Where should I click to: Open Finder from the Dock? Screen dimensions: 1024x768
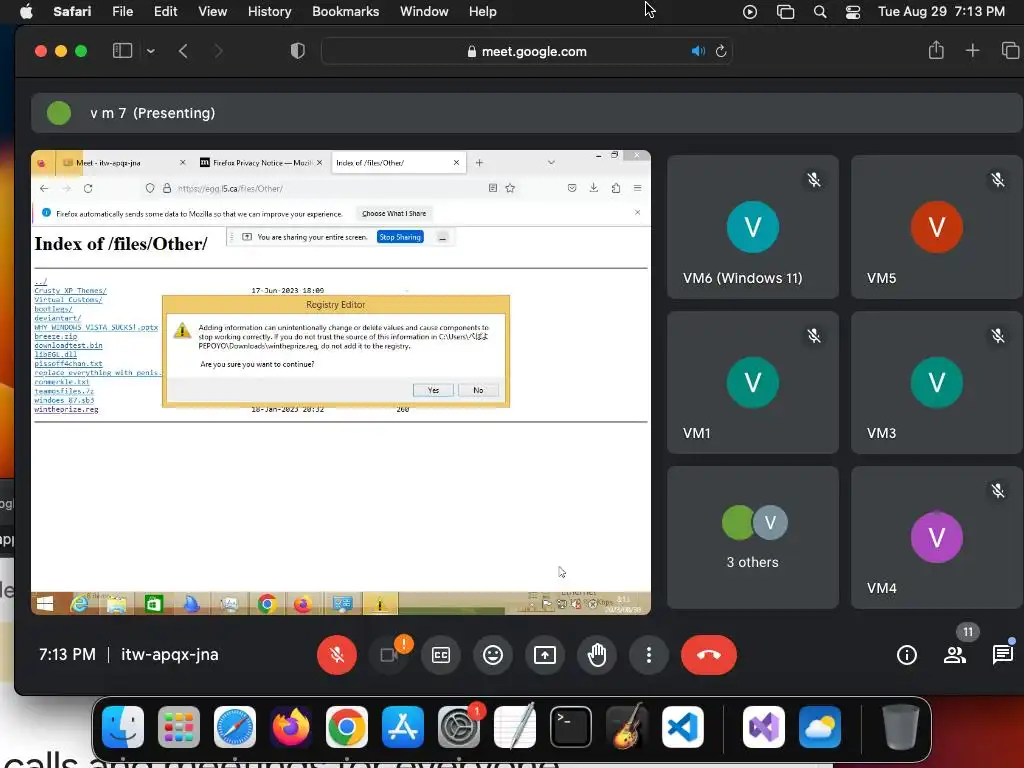point(123,727)
